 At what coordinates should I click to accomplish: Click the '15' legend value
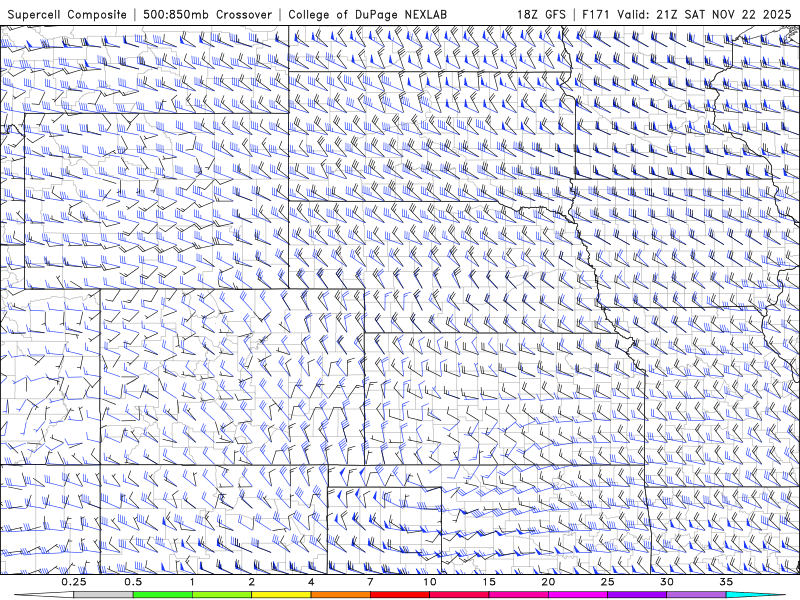pos(489,582)
